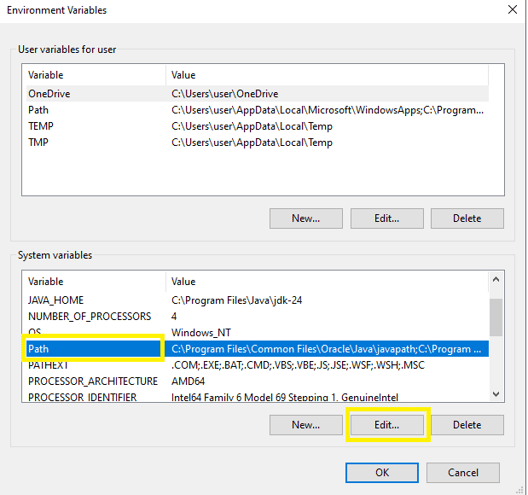Image resolution: width=528 pixels, height=495 pixels.
Task: Click the WindowsApps user Path value
Action: coord(327,110)
